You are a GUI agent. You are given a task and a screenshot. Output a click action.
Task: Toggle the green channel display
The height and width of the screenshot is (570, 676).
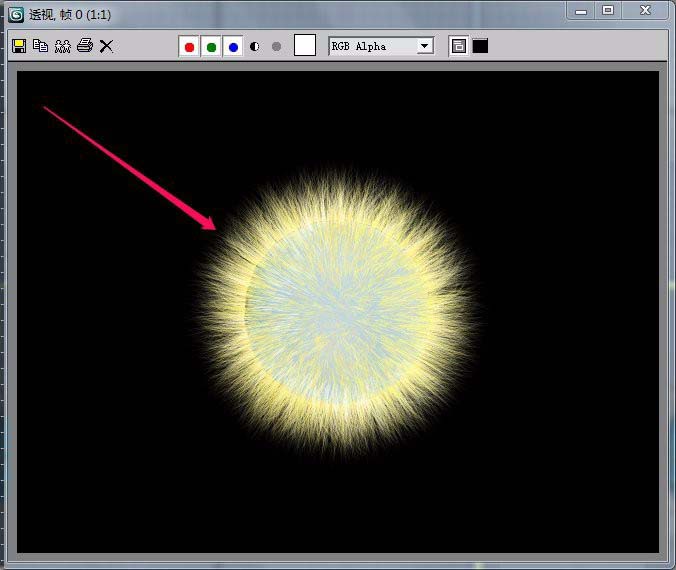211,47
